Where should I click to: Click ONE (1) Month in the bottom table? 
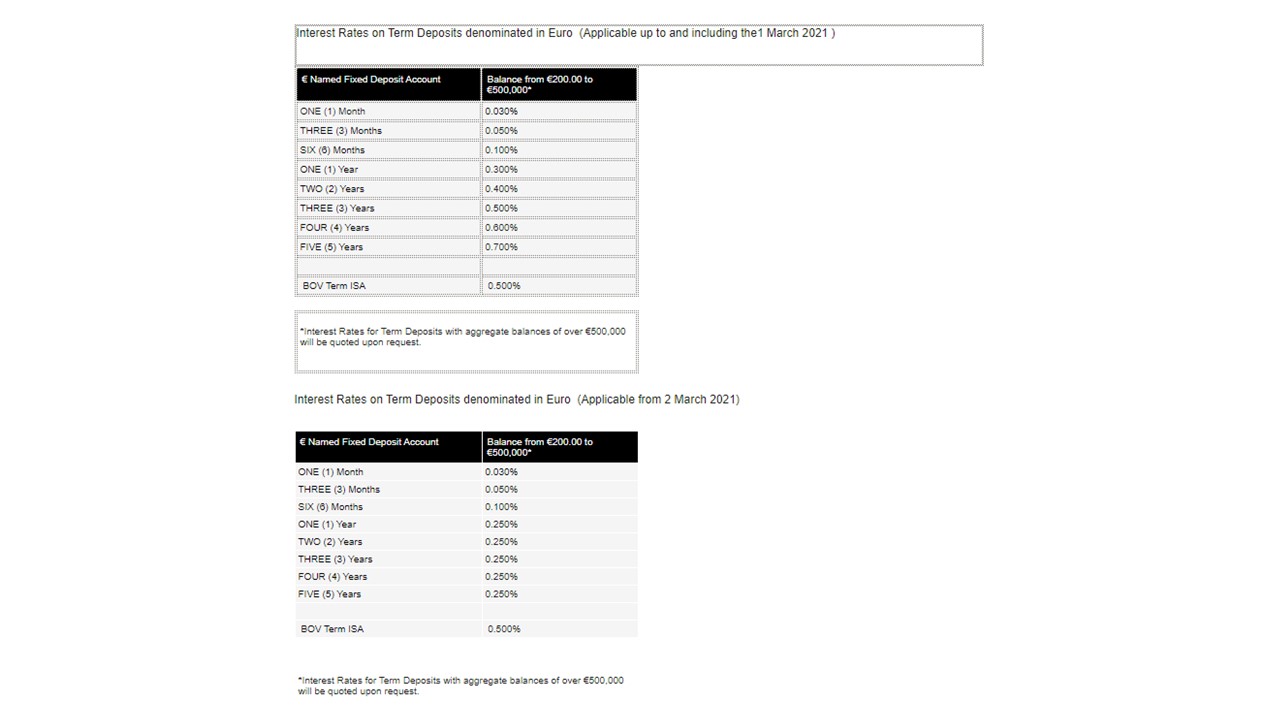[x=331, y=472]
